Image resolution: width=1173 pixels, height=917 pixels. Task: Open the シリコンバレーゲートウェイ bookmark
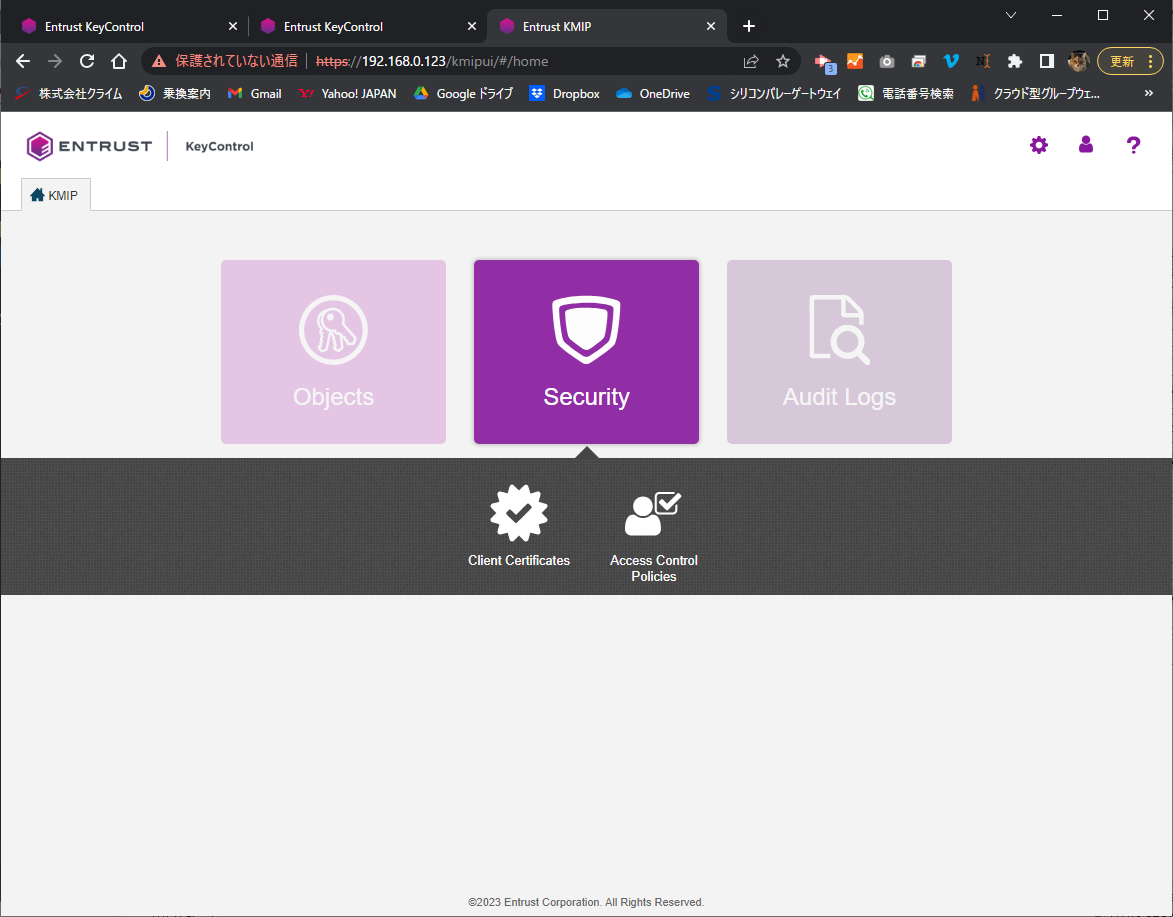click(x=774, y=93)
